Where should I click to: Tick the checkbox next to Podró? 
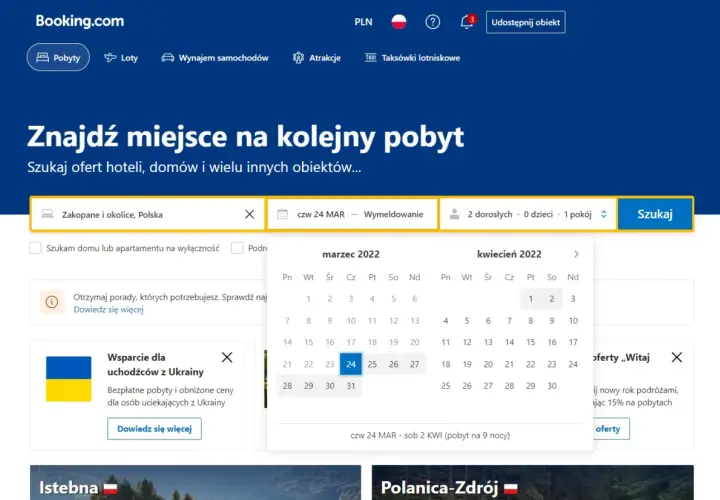[237, 248]
